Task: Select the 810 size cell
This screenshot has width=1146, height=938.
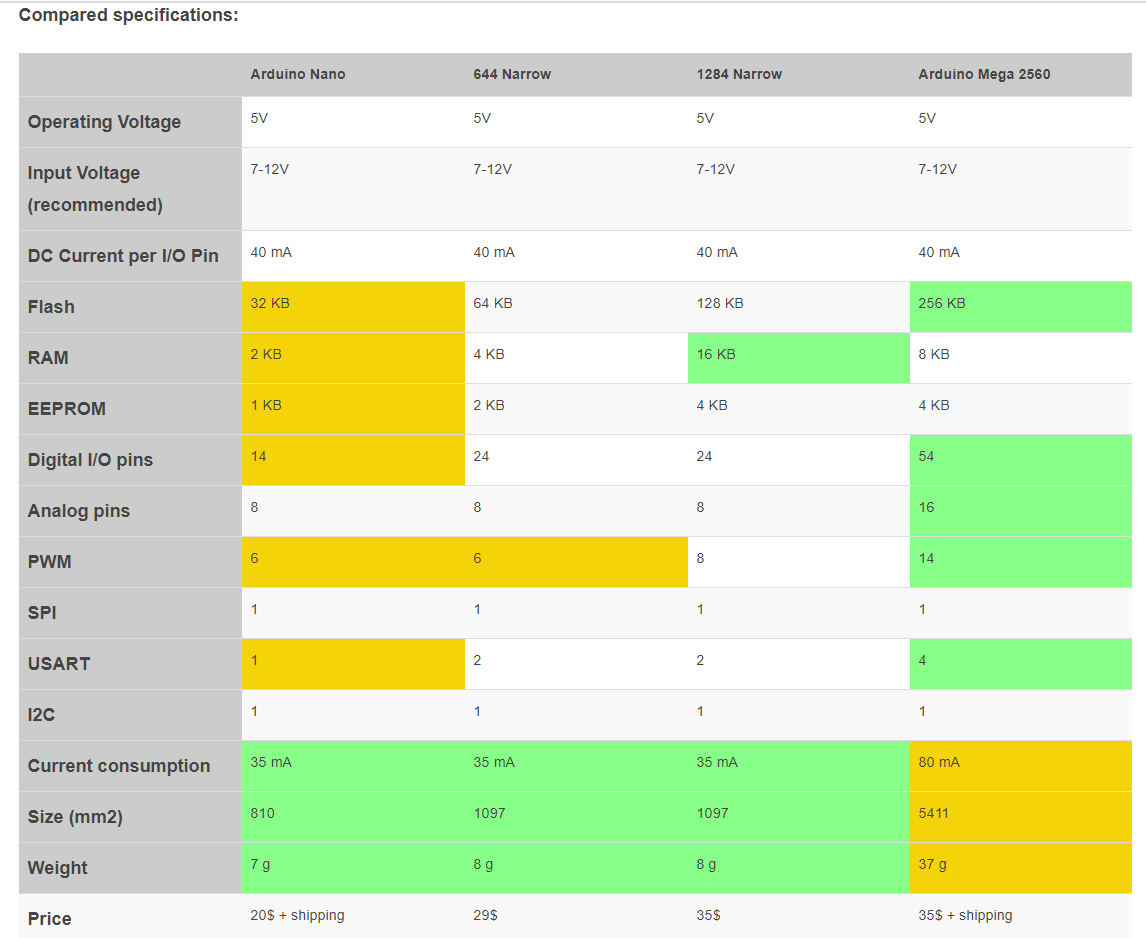Action: click(x=352, y=816)
